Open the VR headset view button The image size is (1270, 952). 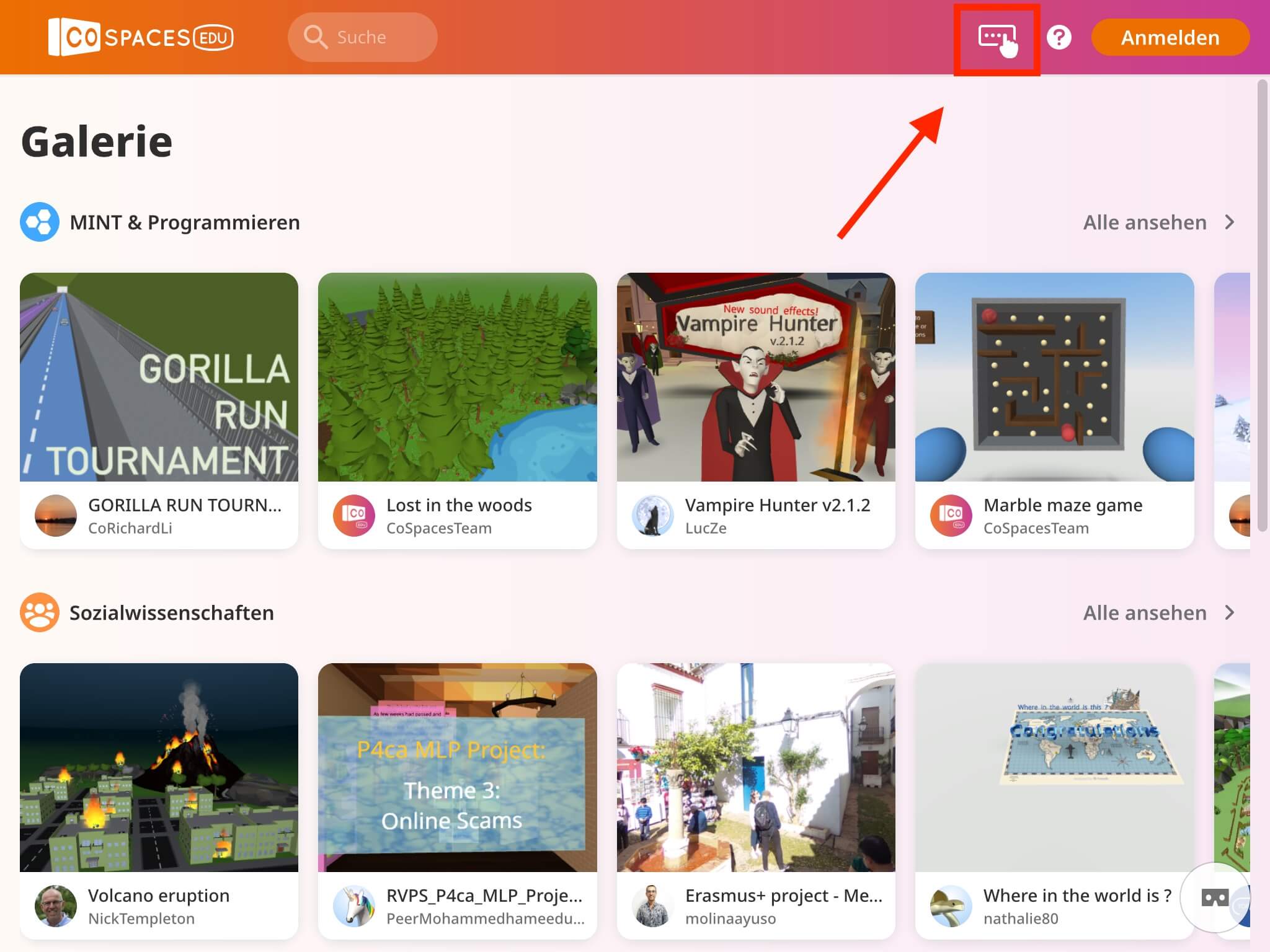tap(1215, 897)
